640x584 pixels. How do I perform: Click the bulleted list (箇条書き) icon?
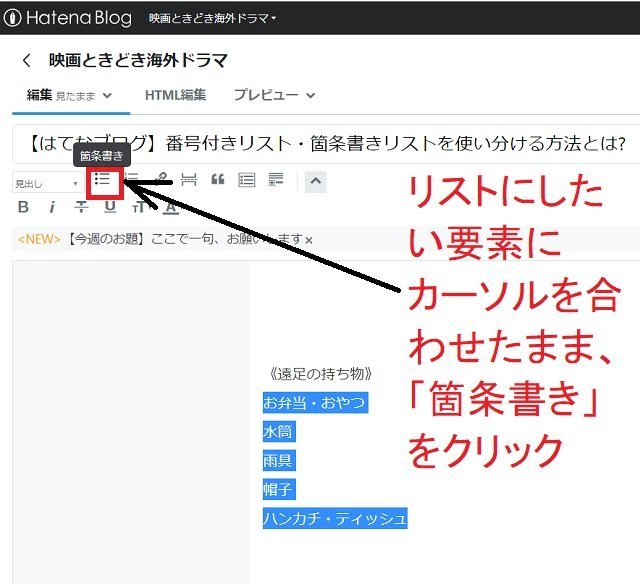coord(102,180)
